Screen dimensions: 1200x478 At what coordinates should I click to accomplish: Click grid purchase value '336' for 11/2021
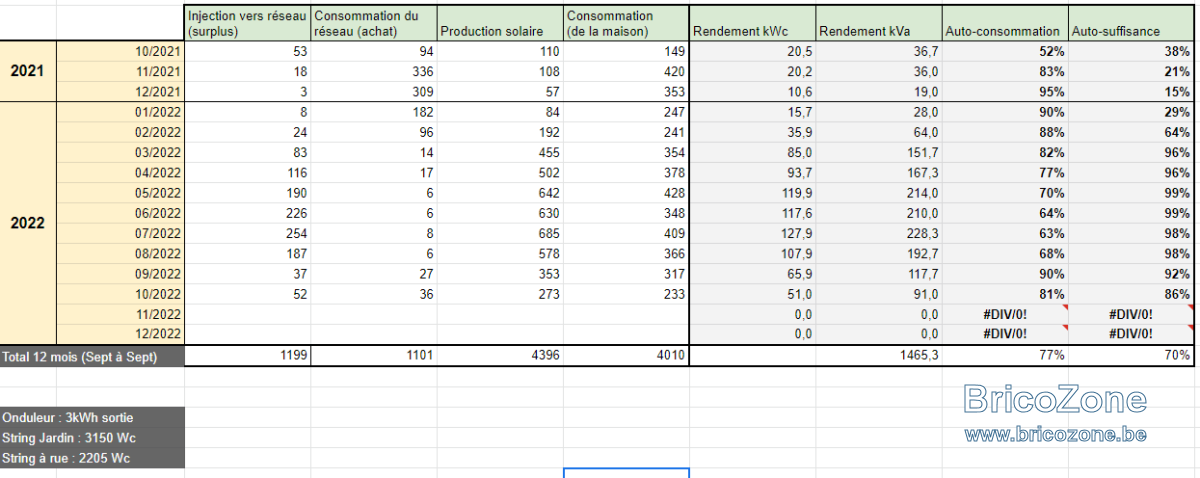pyautogui.click(x=374, y=71)
